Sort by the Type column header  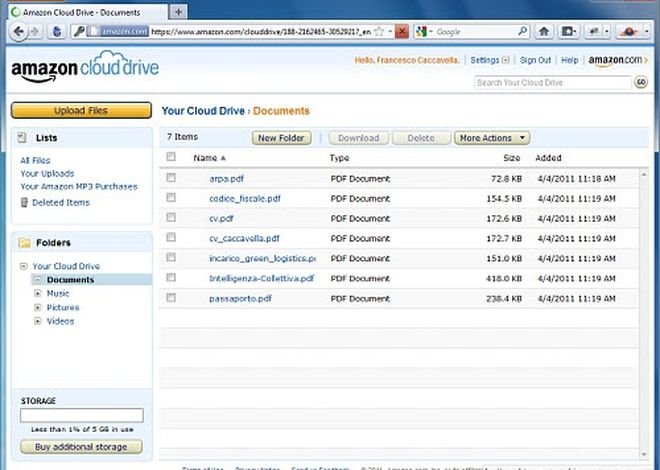pos(339,158)
